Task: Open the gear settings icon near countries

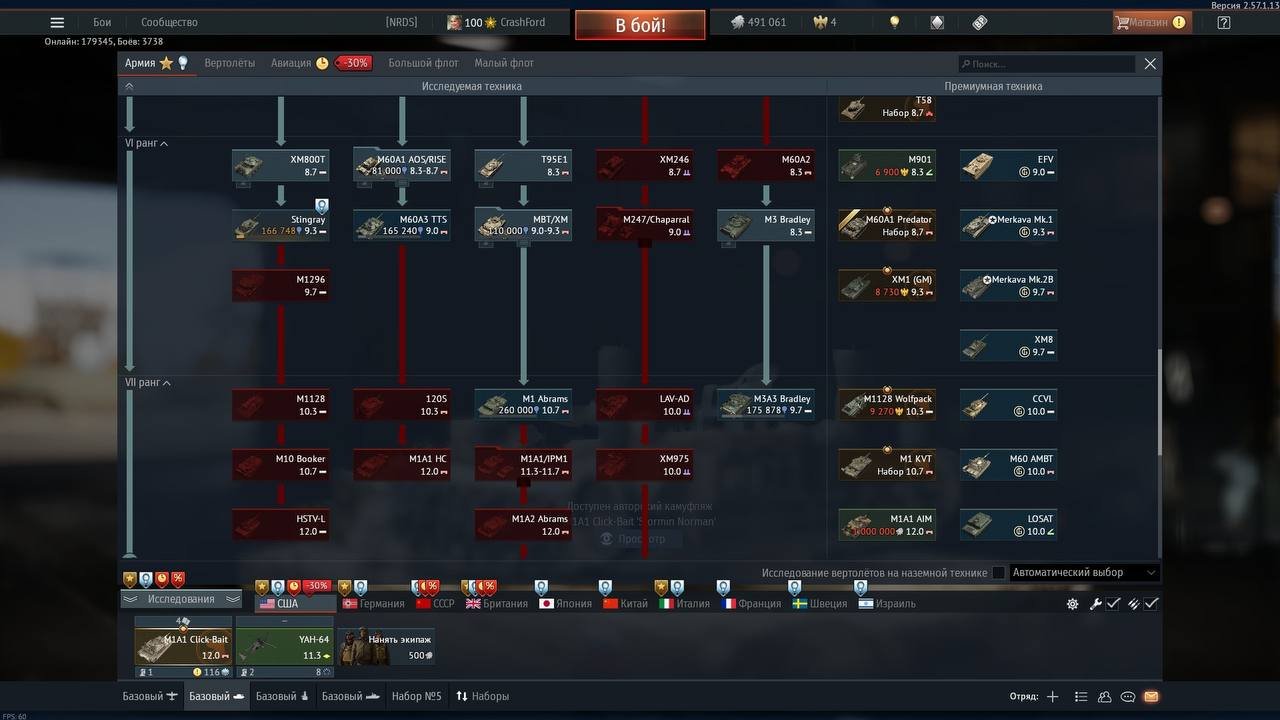Action: coord(1073,604)
